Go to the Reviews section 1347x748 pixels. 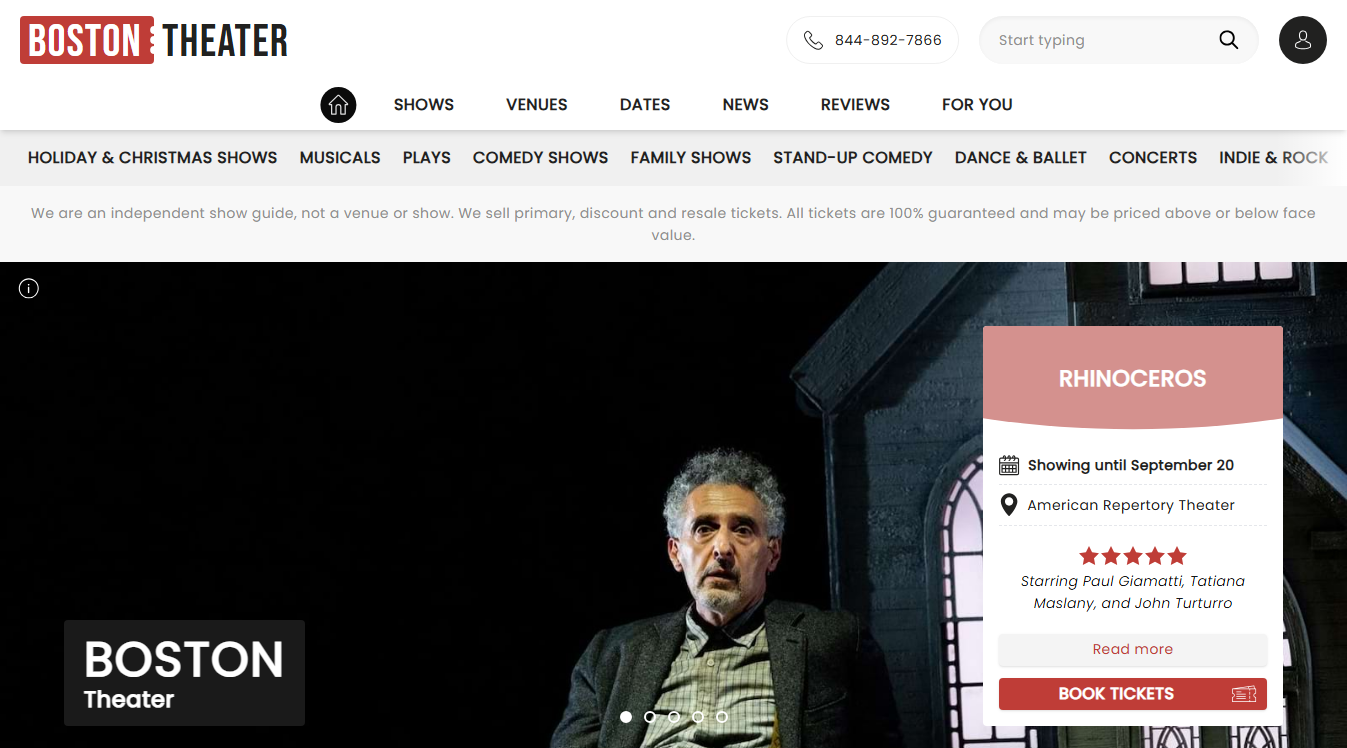tap(855, 104)
